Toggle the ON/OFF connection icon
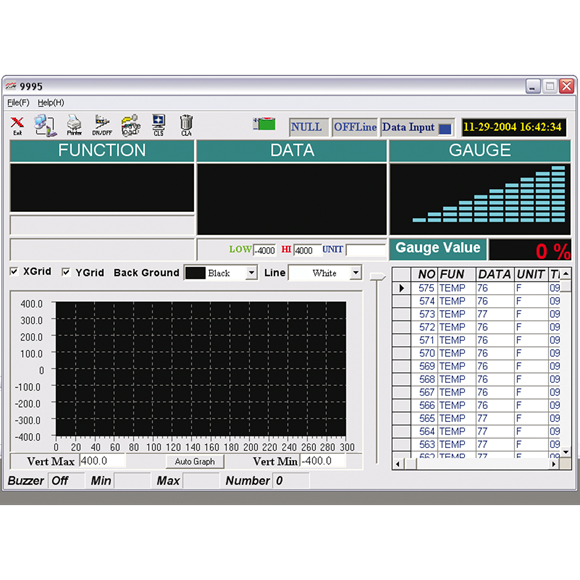Viewport: 580px width, 580px height. click(x=102, y=125)
